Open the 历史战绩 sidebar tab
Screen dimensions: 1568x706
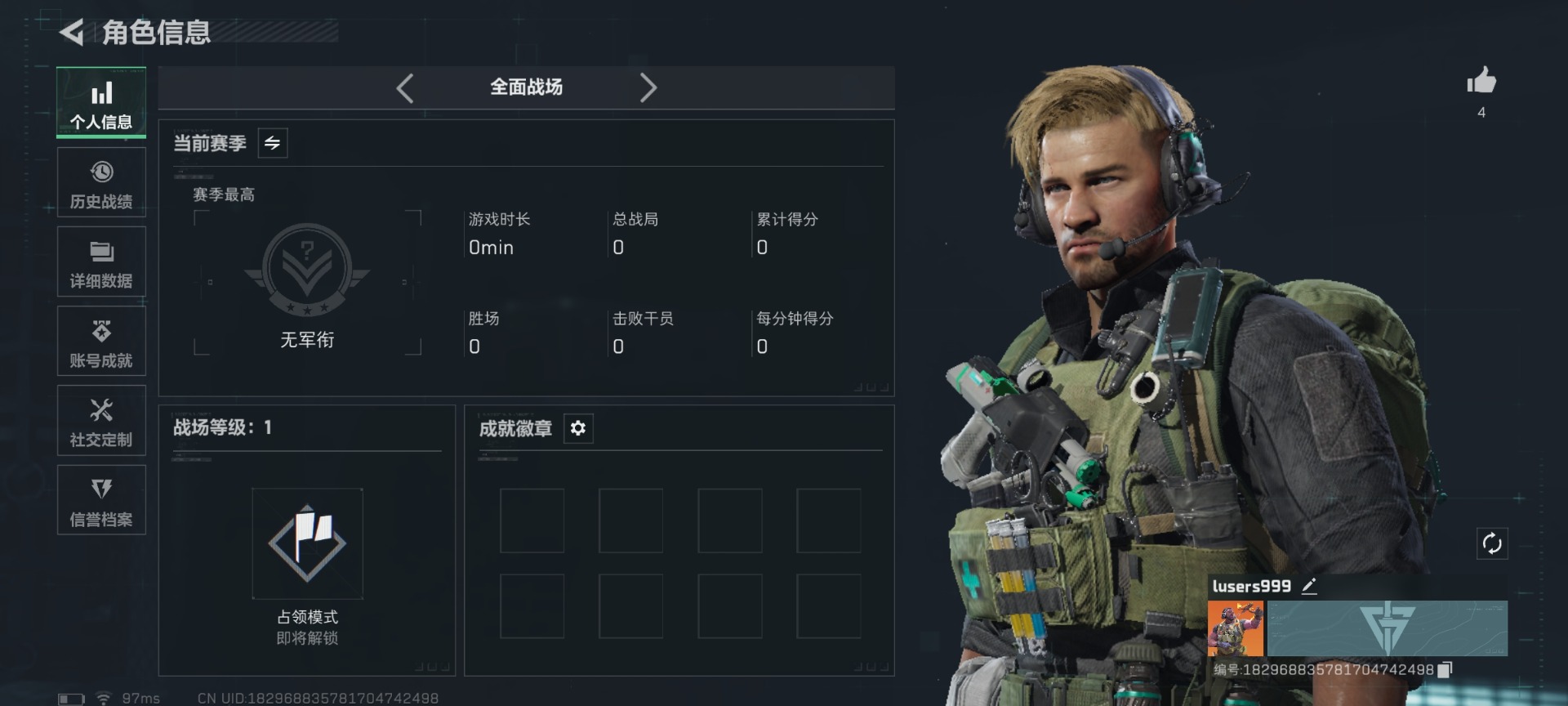pyautogui.click(x=101, y=182)
